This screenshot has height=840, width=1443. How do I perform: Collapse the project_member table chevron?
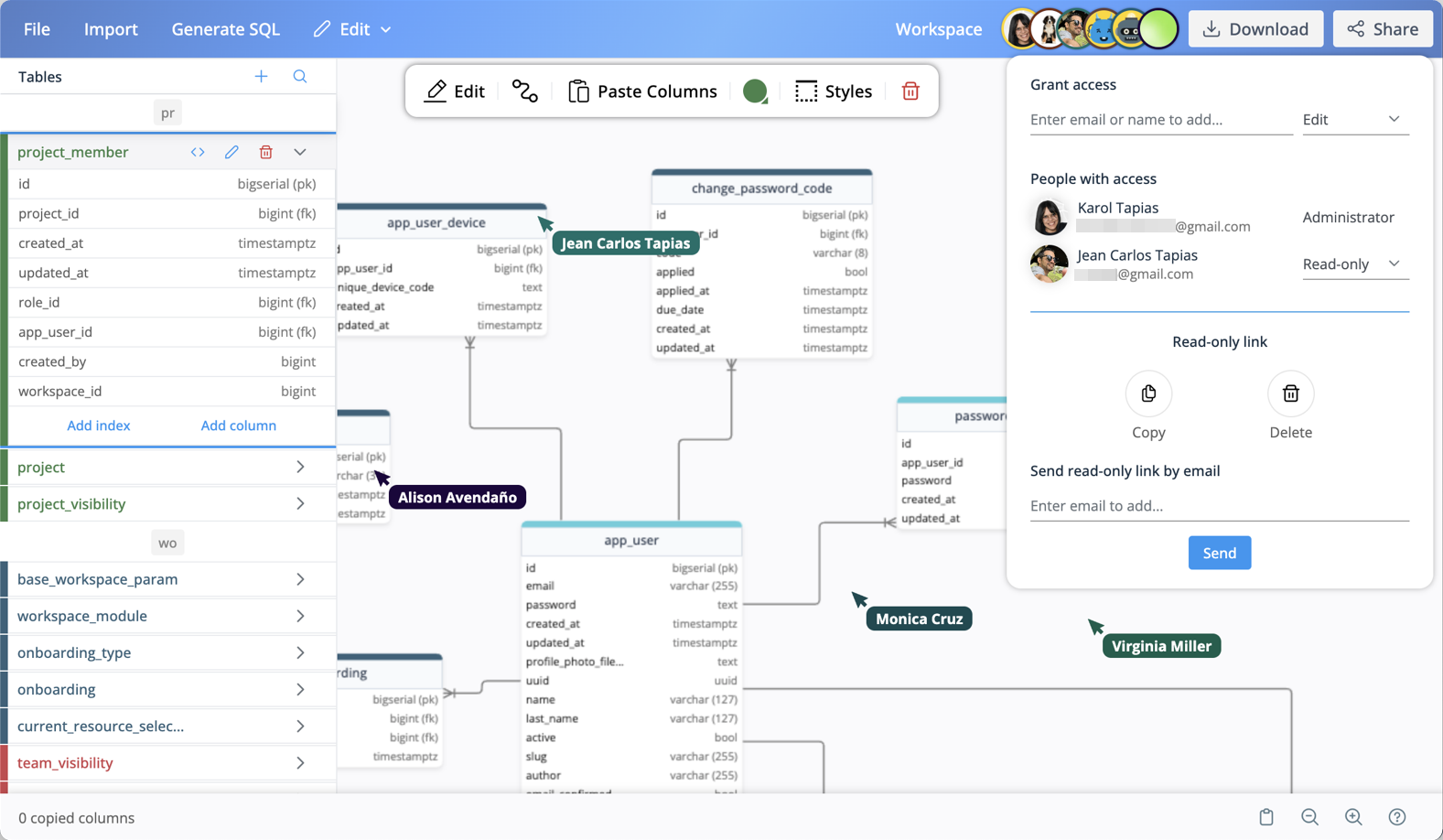(x=300, y=152)
